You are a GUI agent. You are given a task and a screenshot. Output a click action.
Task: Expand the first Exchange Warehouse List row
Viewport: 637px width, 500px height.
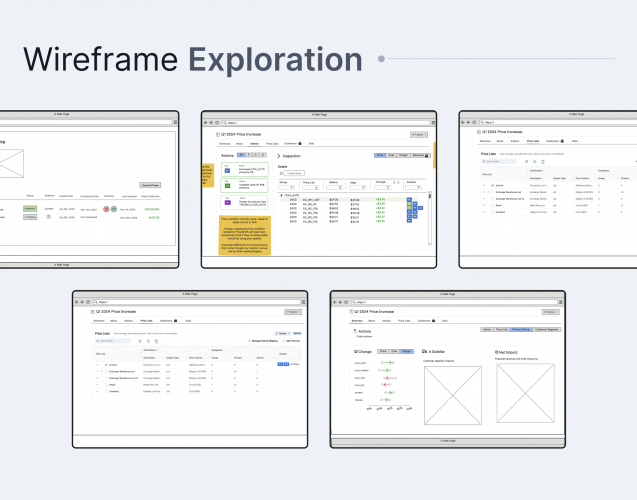tap(102, 371)
